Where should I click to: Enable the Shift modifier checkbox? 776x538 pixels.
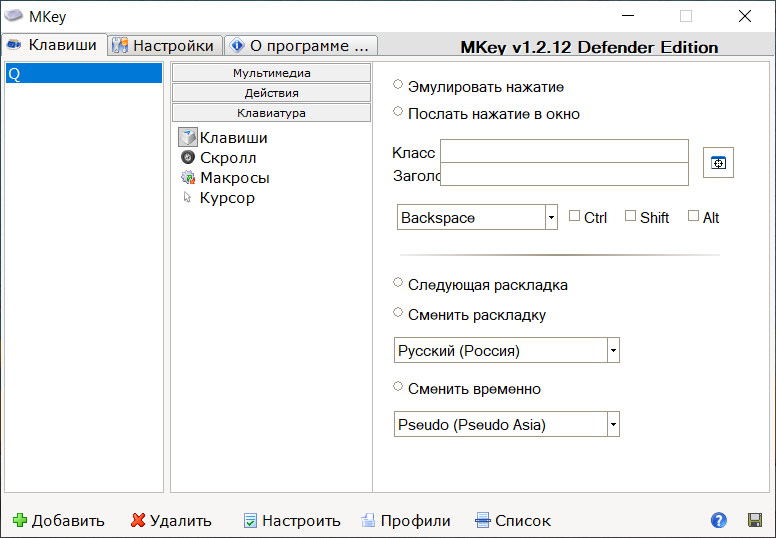630,216
